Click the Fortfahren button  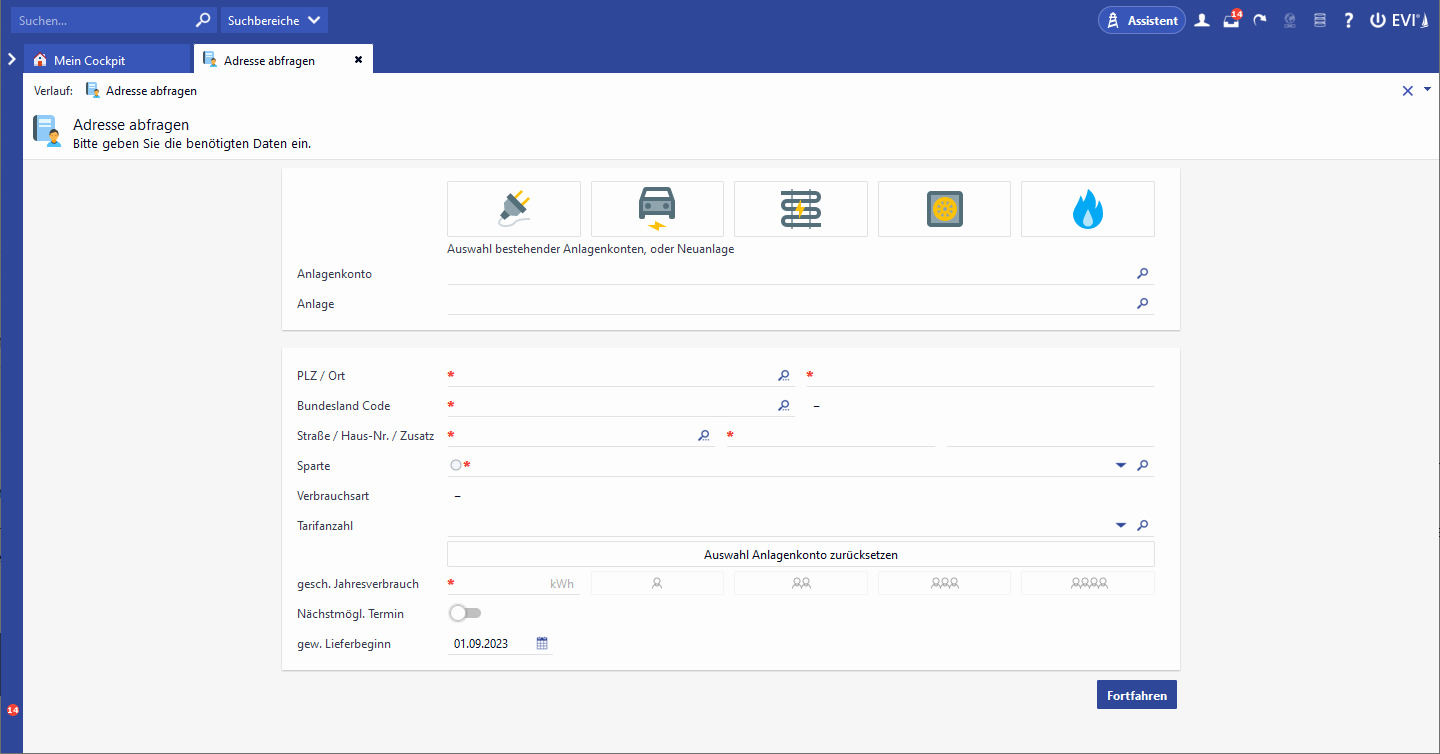coord(1136,695)
